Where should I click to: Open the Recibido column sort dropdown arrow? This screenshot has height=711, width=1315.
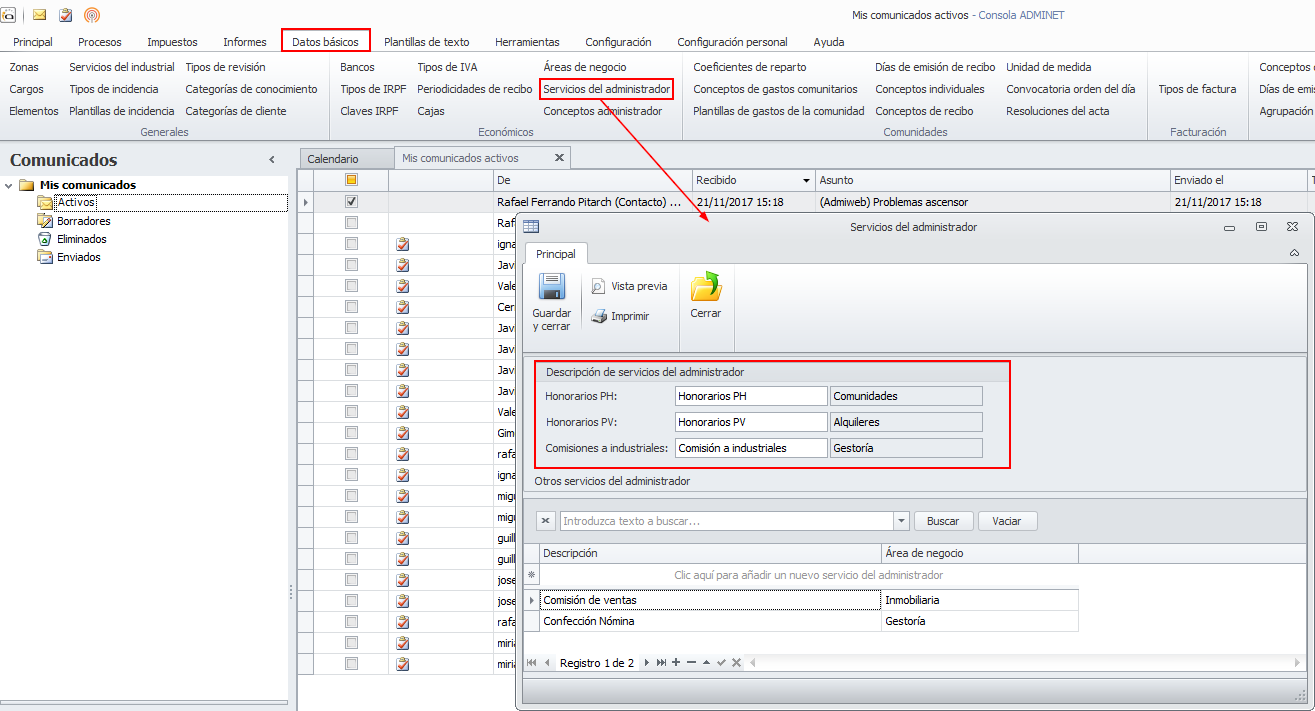pos(807,181)
